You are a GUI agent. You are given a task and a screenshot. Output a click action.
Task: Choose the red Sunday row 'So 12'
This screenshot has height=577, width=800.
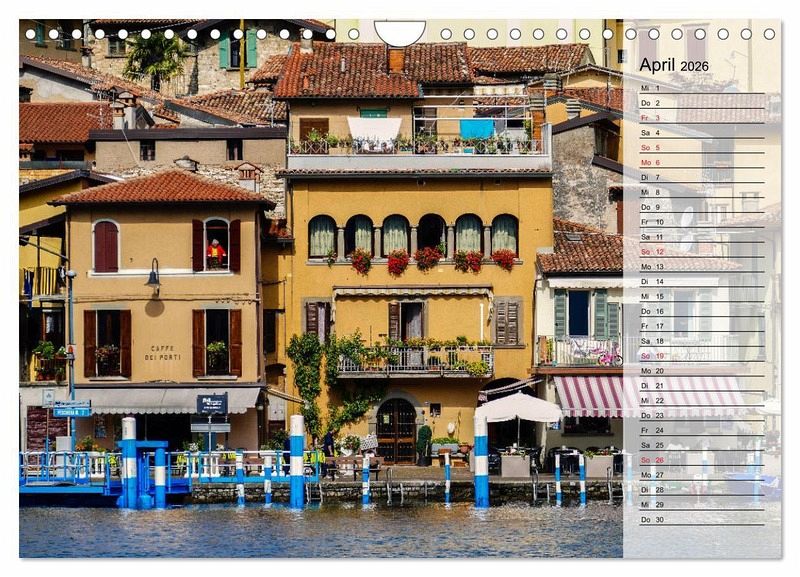pos(702,252)
